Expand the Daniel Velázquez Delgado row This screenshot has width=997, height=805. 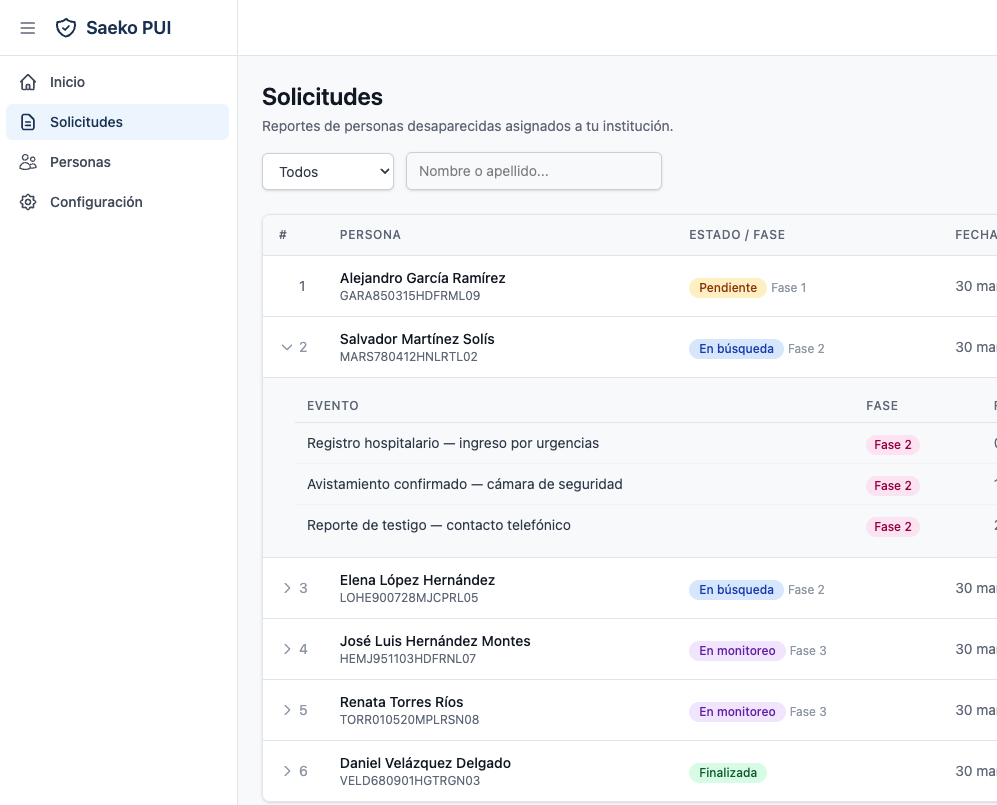click(287, 771)
